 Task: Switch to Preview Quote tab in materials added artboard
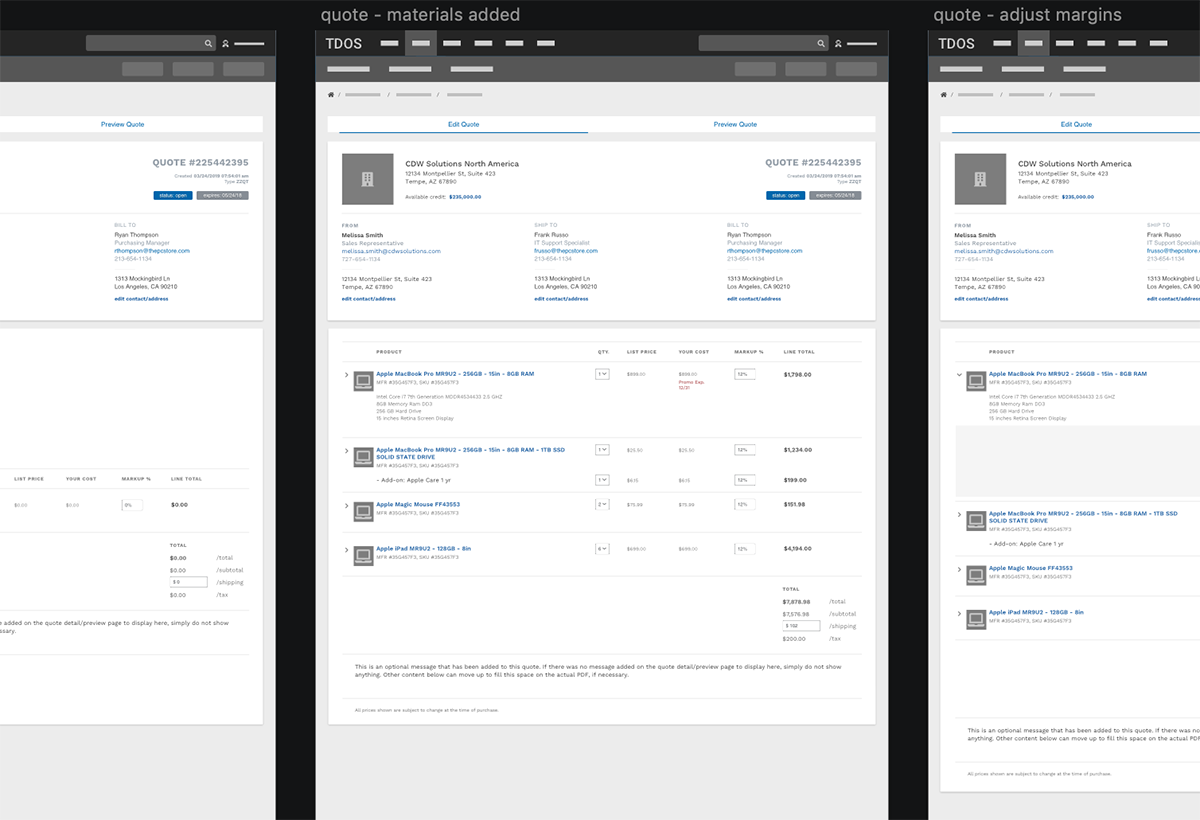point(735,124)
